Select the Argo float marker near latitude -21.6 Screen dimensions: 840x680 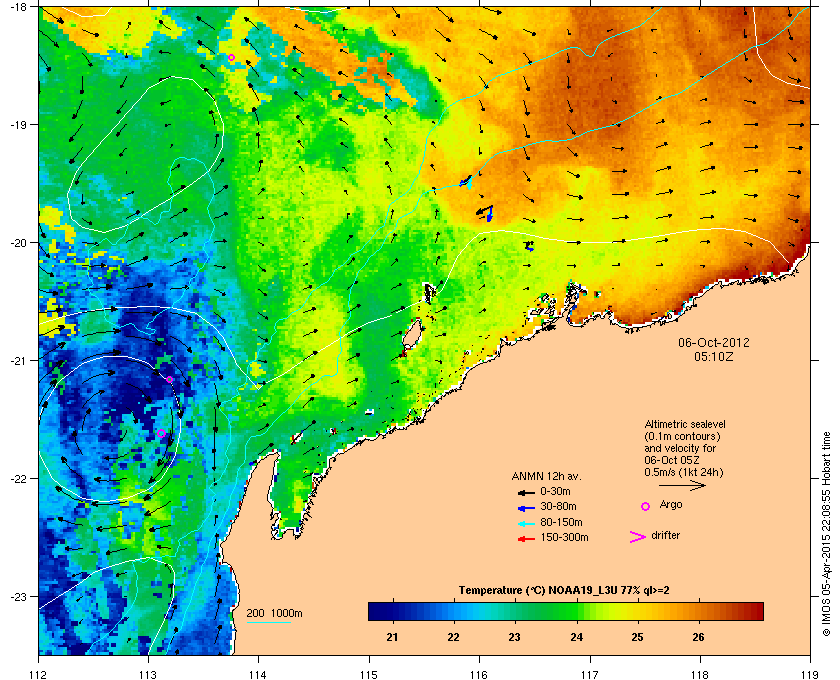[x=161, y=434]
